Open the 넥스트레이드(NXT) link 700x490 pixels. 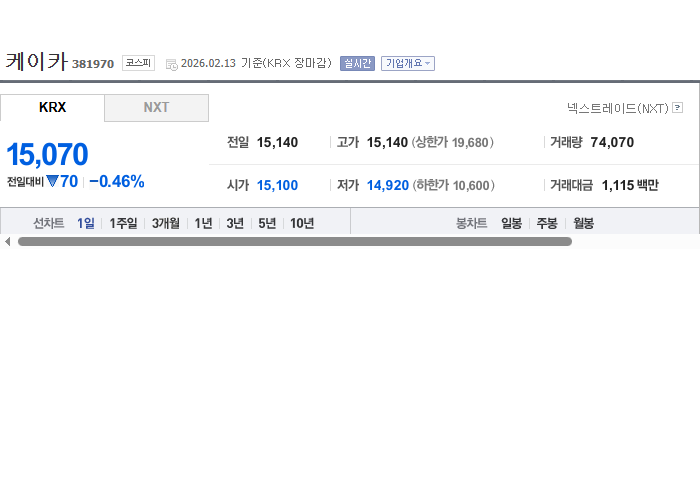(x=618, y=108)
